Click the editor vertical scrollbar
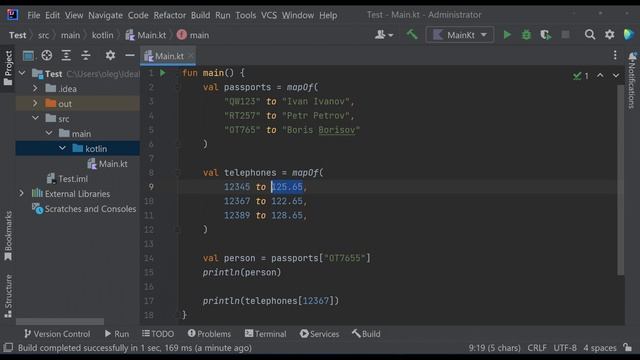This screenshot has height=360, width=640. 620,180
